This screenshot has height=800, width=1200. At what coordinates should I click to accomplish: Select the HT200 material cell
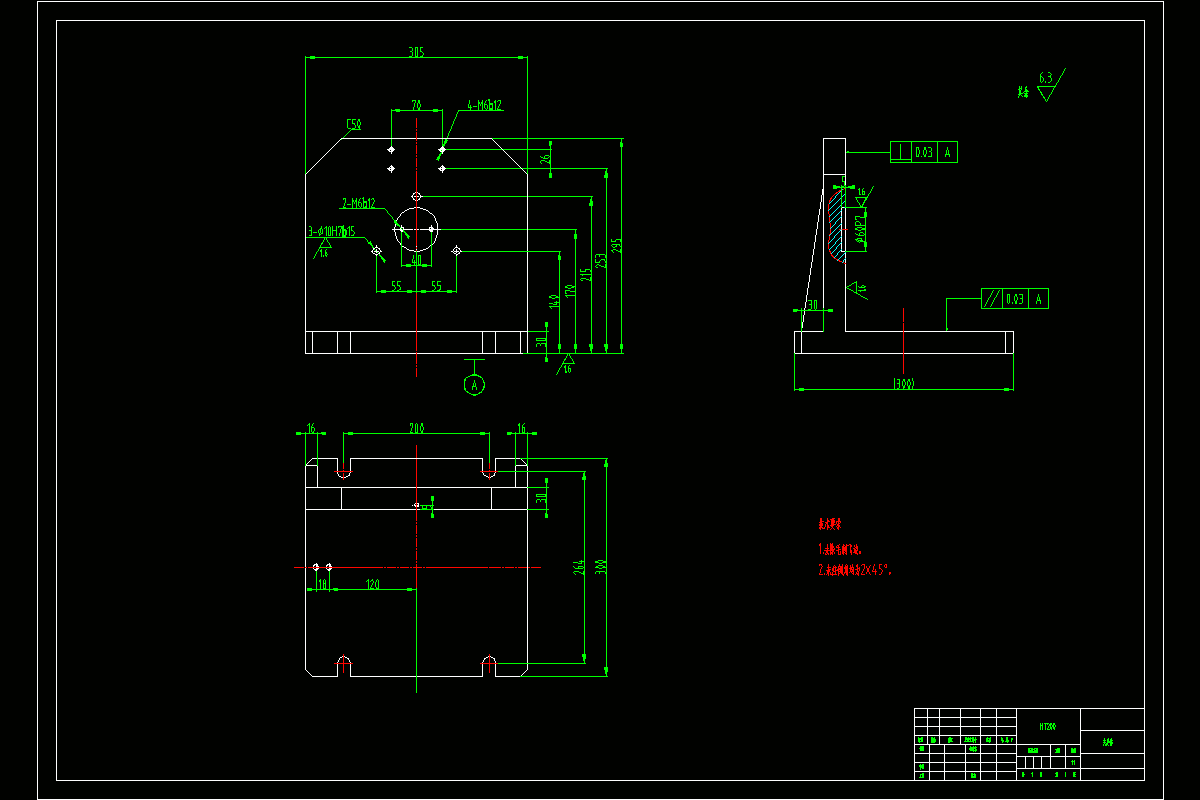pyautogui.click(x=1048, y=727)
